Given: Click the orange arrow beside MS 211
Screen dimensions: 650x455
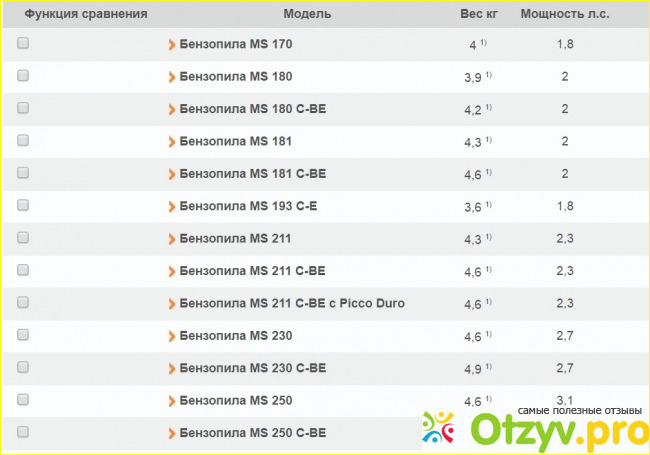Looking at the screenshot, I should 172,239.
